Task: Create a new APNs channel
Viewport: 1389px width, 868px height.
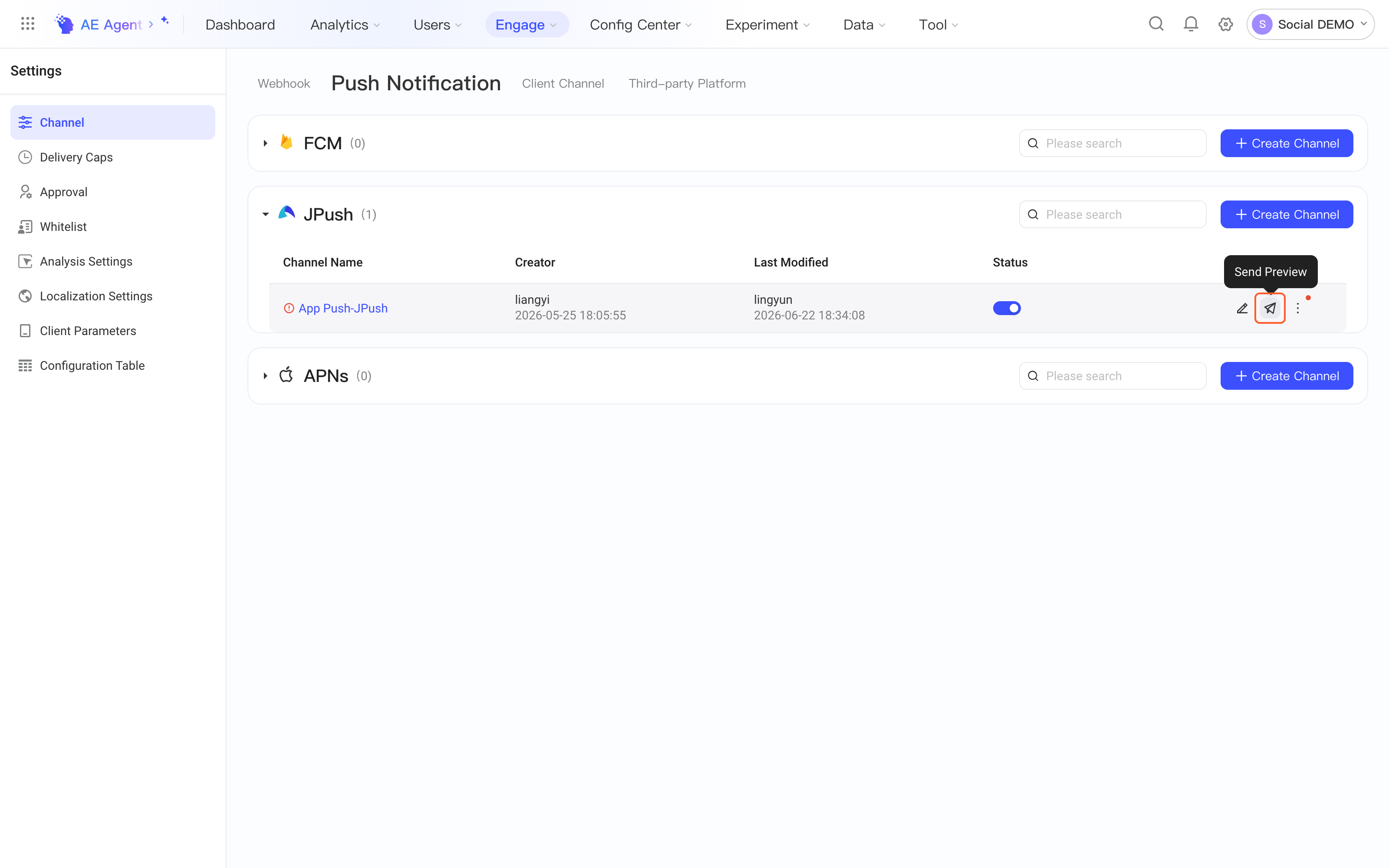Action: point(1286,376)
